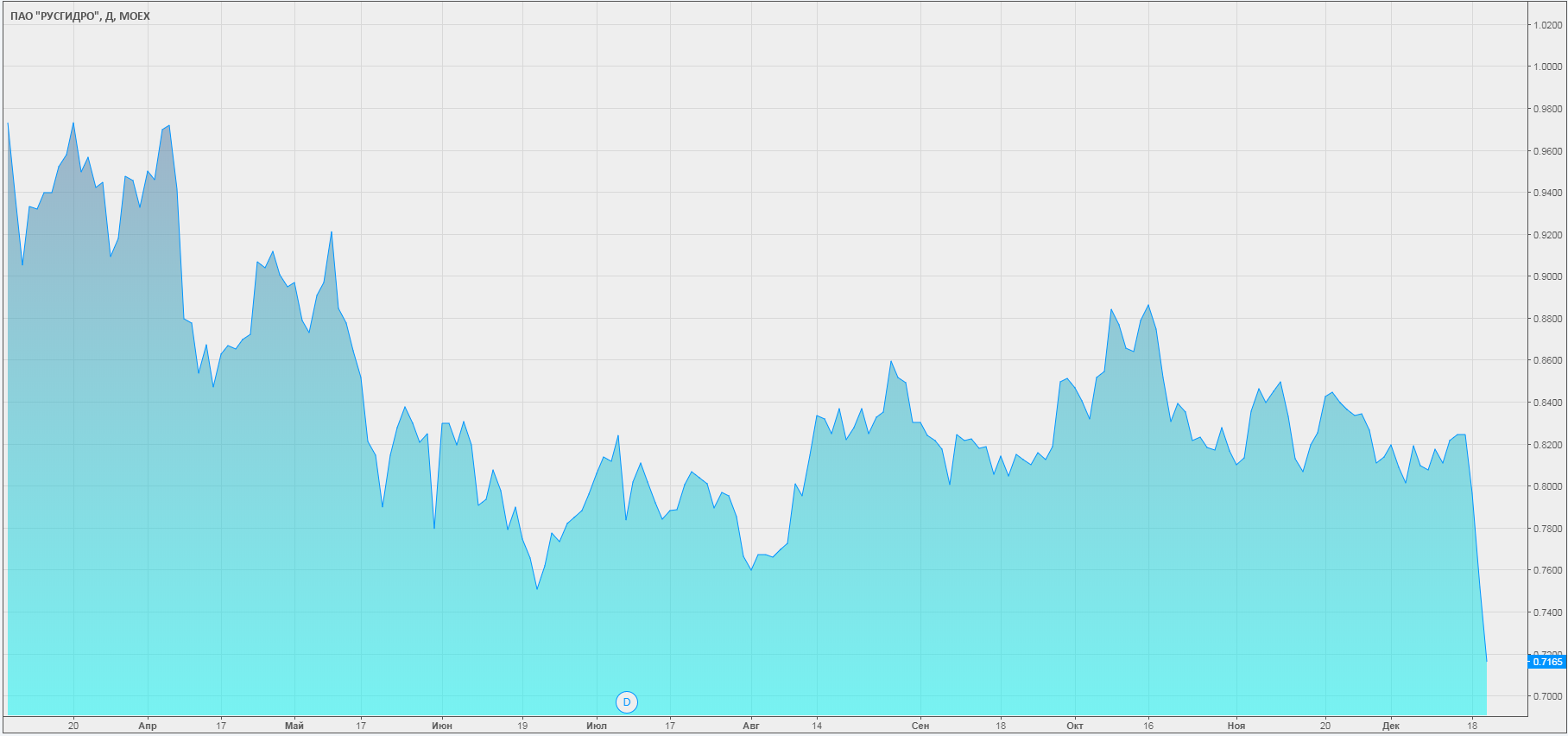
Task: Click the Июн date axis label
Action: pos(442,726)
